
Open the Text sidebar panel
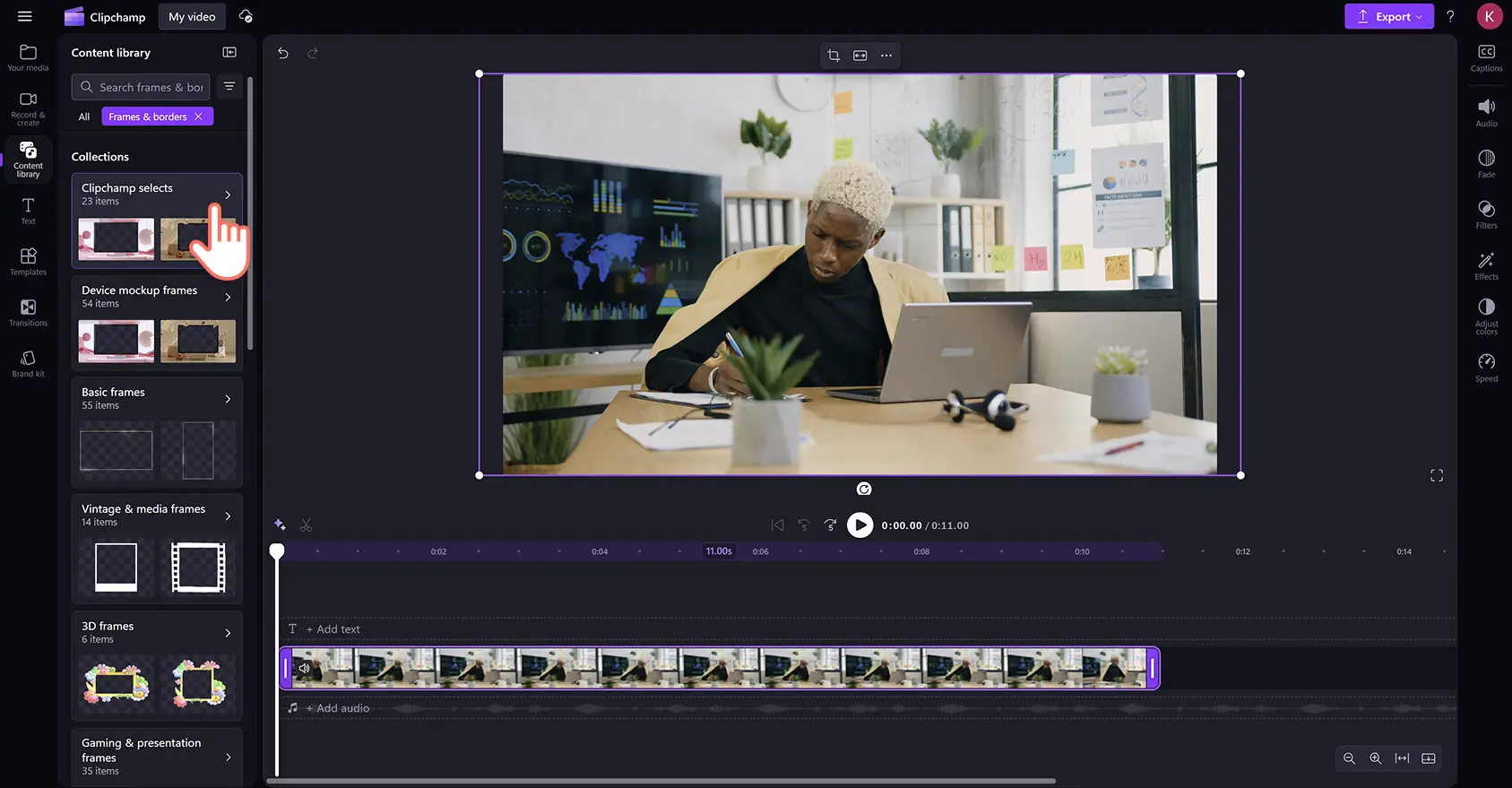click(x=28, y=212)
